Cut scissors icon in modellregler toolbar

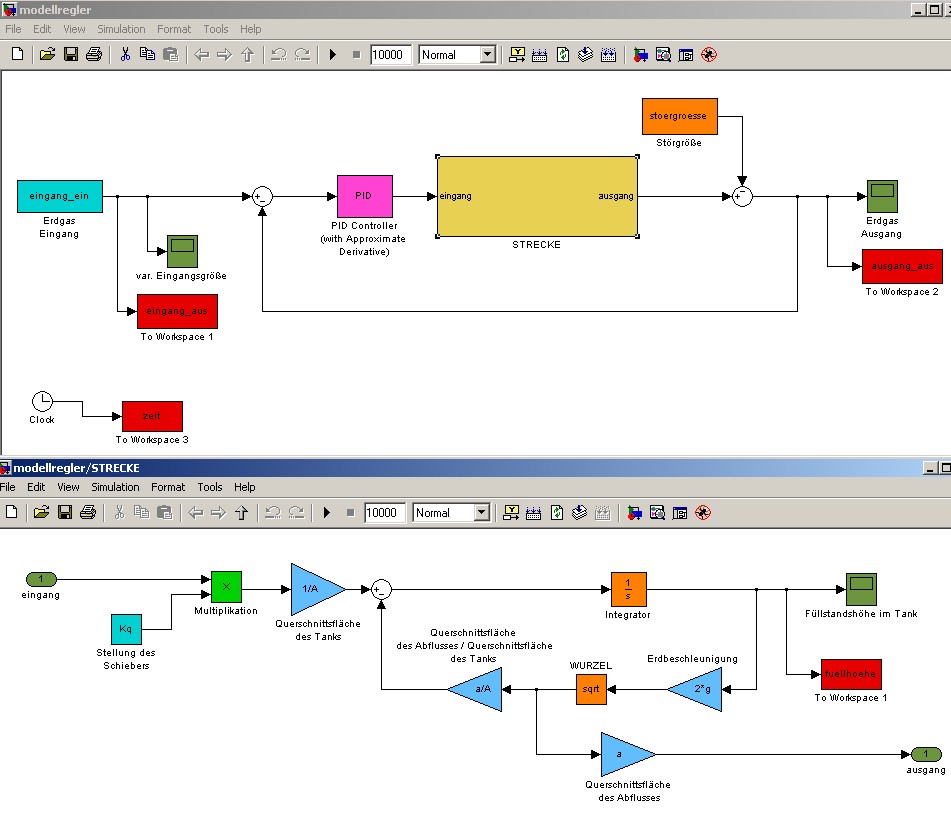[x=125, y=55]
